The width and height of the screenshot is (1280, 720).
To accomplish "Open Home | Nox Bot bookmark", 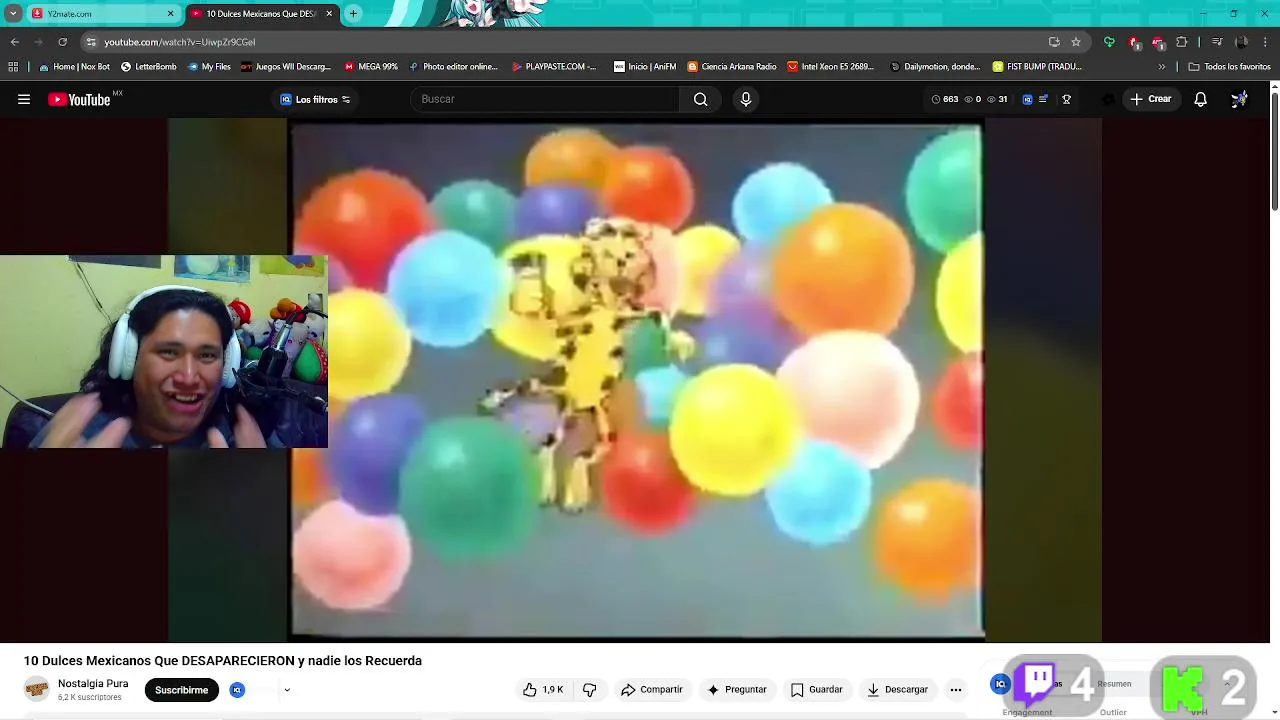I will pos(74,67).
